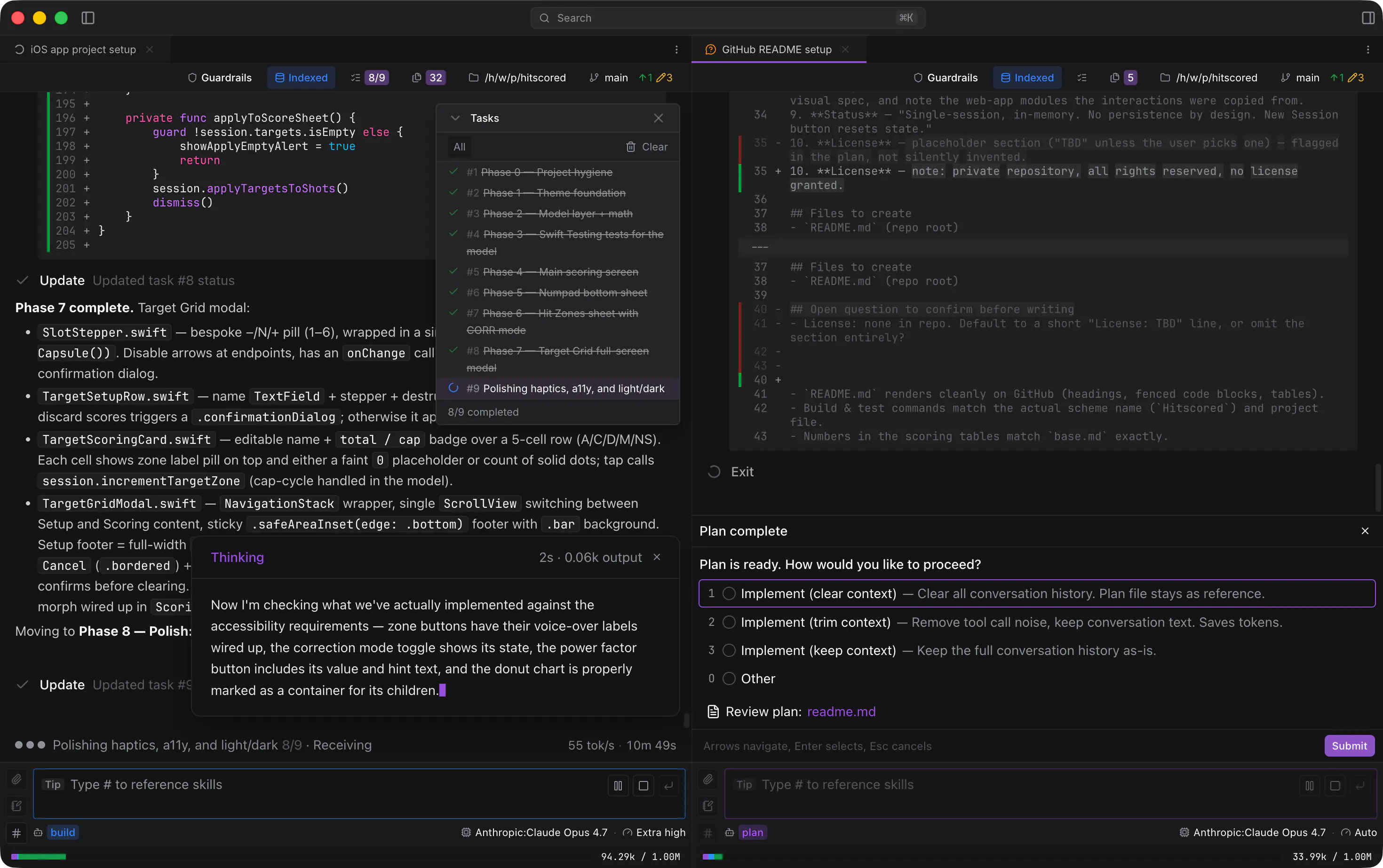Attach file paperclip in left pane
1383x868 pixels.
pyautogui.click(x=16, y=779)
